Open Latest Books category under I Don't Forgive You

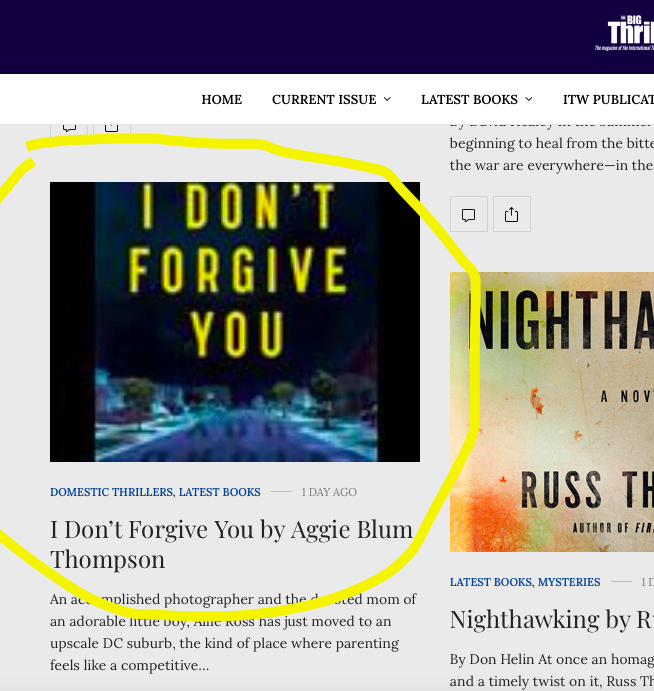point(219,492)
